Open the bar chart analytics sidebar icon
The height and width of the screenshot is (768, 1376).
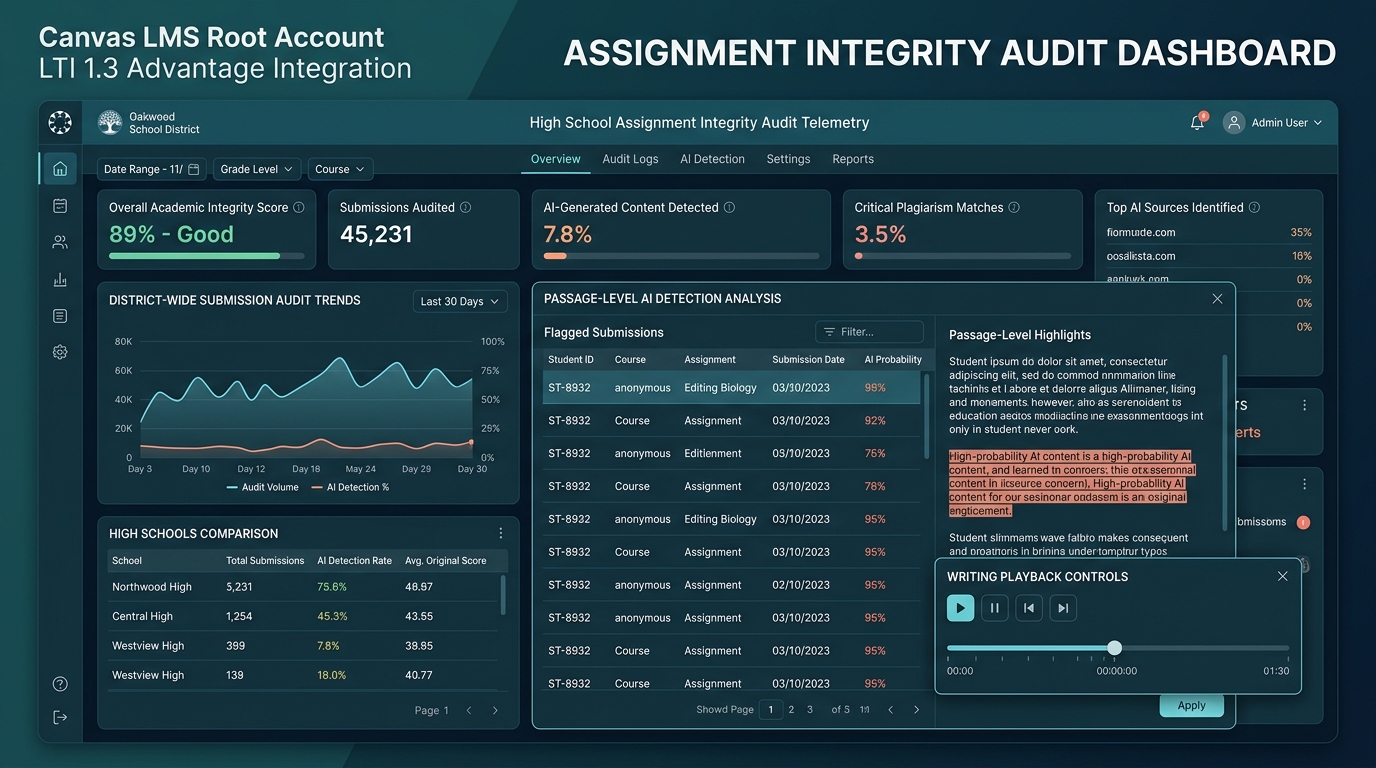(x=60, y=279)
